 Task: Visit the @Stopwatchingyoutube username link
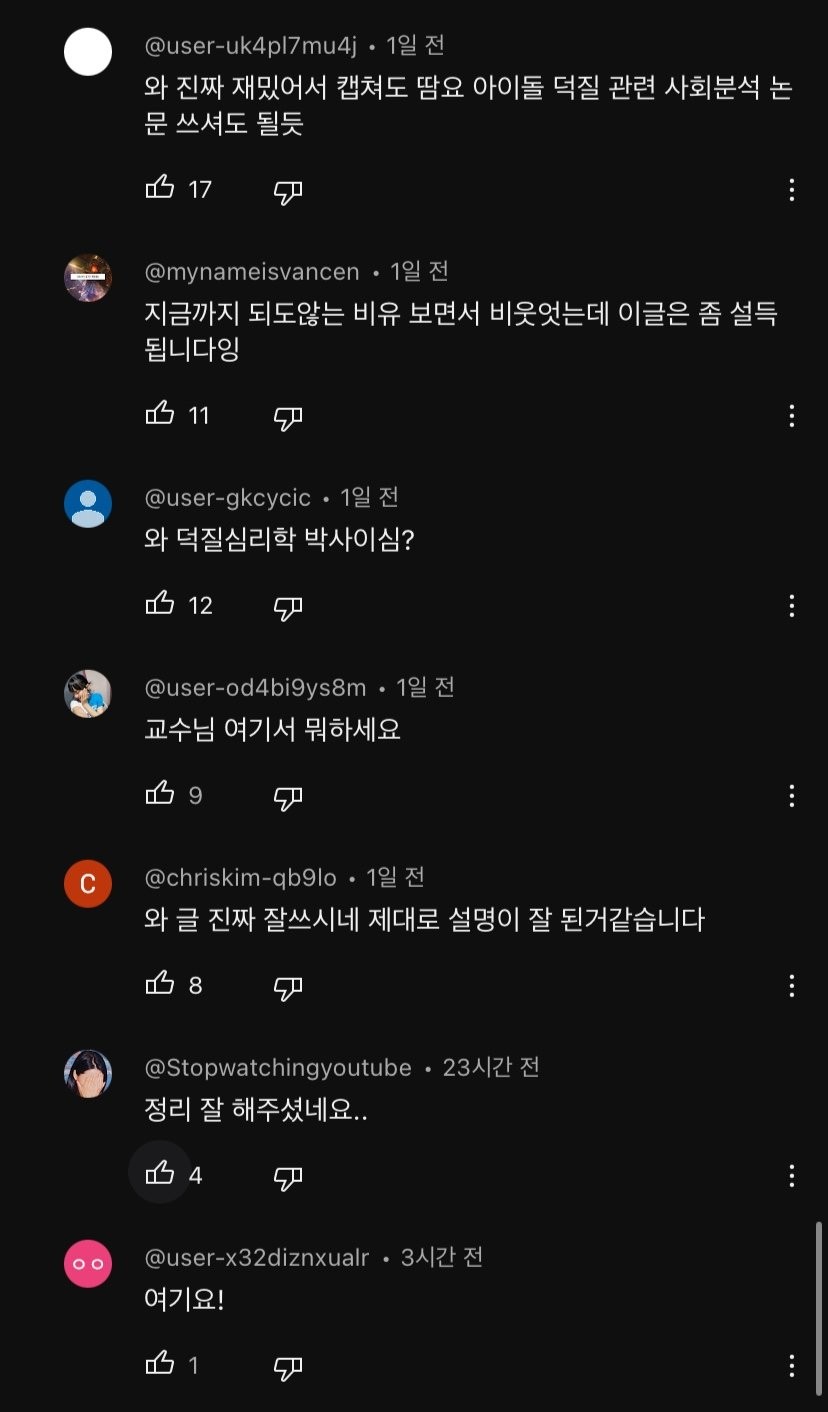click(278, 1068)
